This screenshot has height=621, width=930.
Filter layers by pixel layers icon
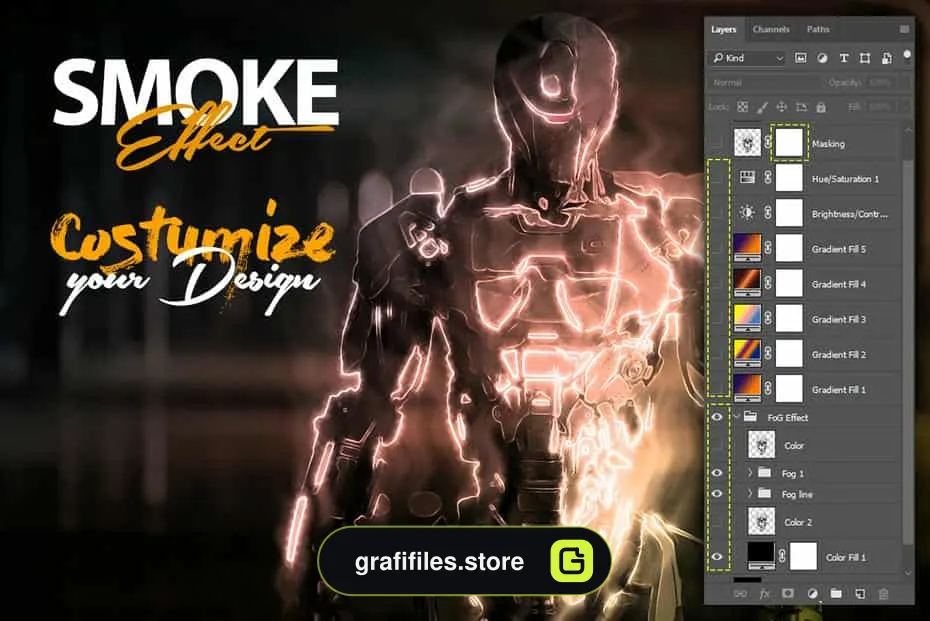point(801,58)
